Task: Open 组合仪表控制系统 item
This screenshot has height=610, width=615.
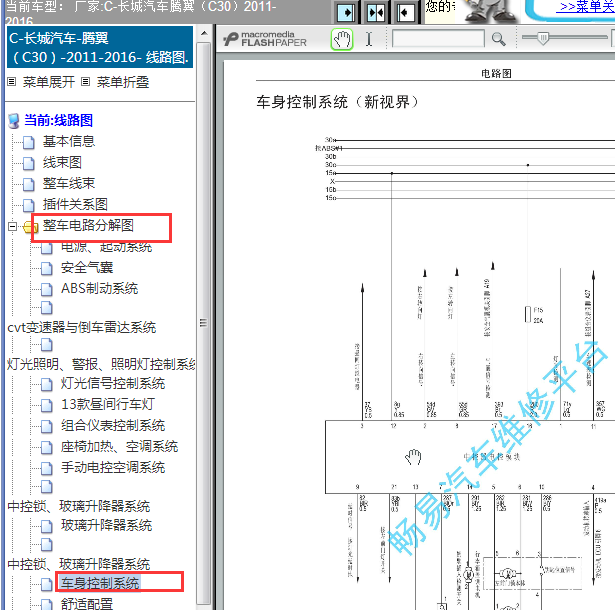Action: [113, 426]
